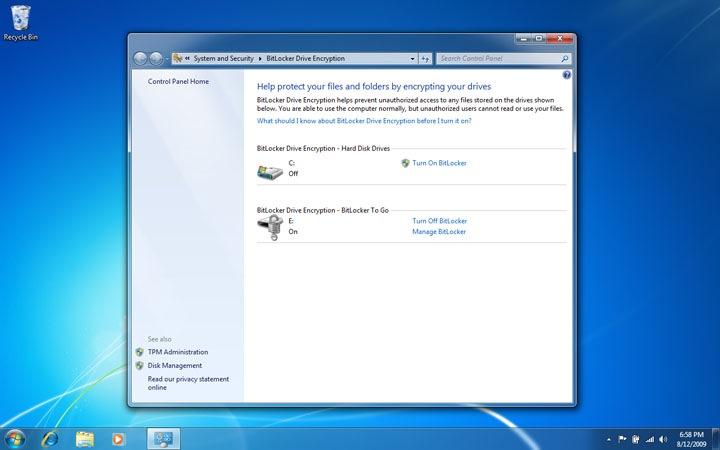The image size is (720, 450).
Task: Click Turn On BitLocker for C:
Action: 439,162
